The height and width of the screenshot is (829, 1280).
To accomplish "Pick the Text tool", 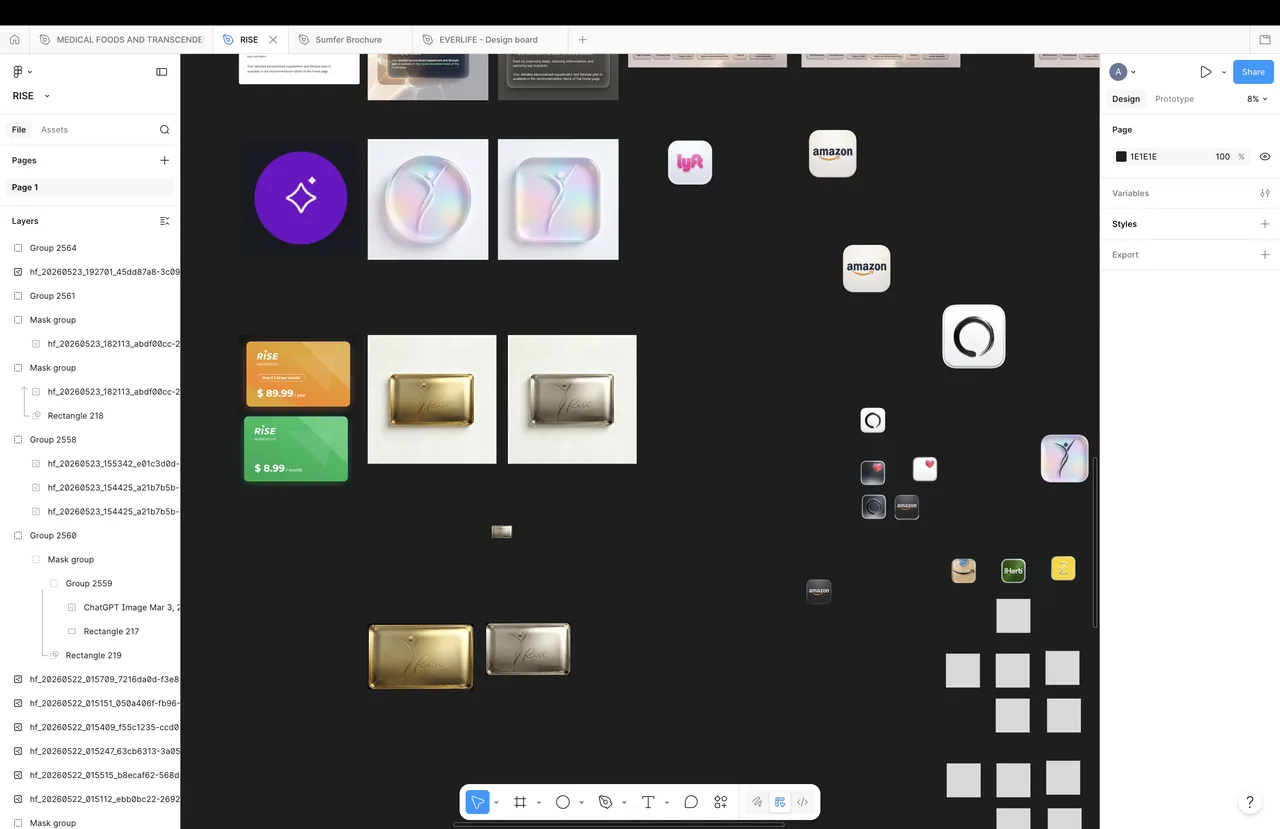I will (x=648, y=802).
